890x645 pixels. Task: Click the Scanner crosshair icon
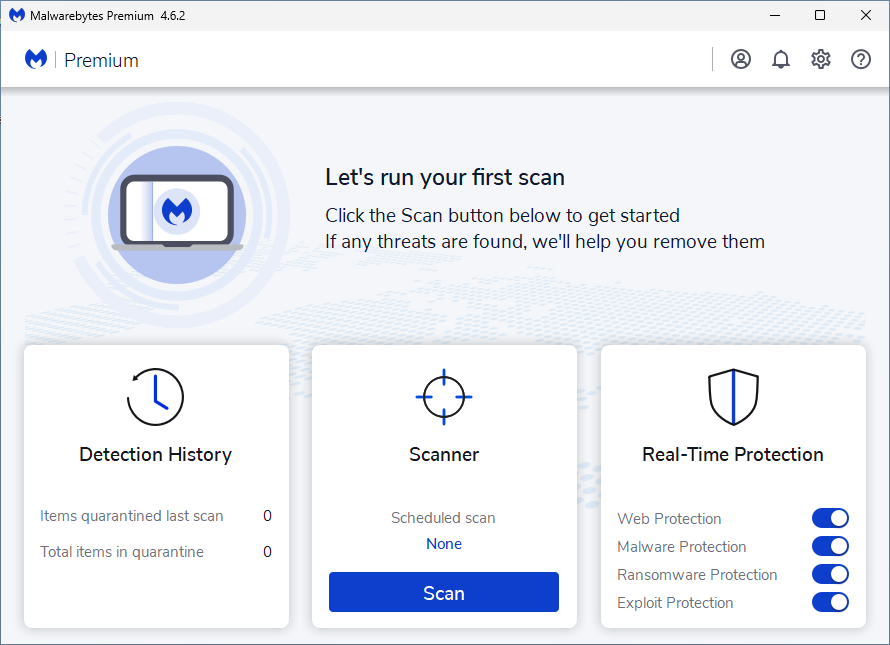(444, 397)
